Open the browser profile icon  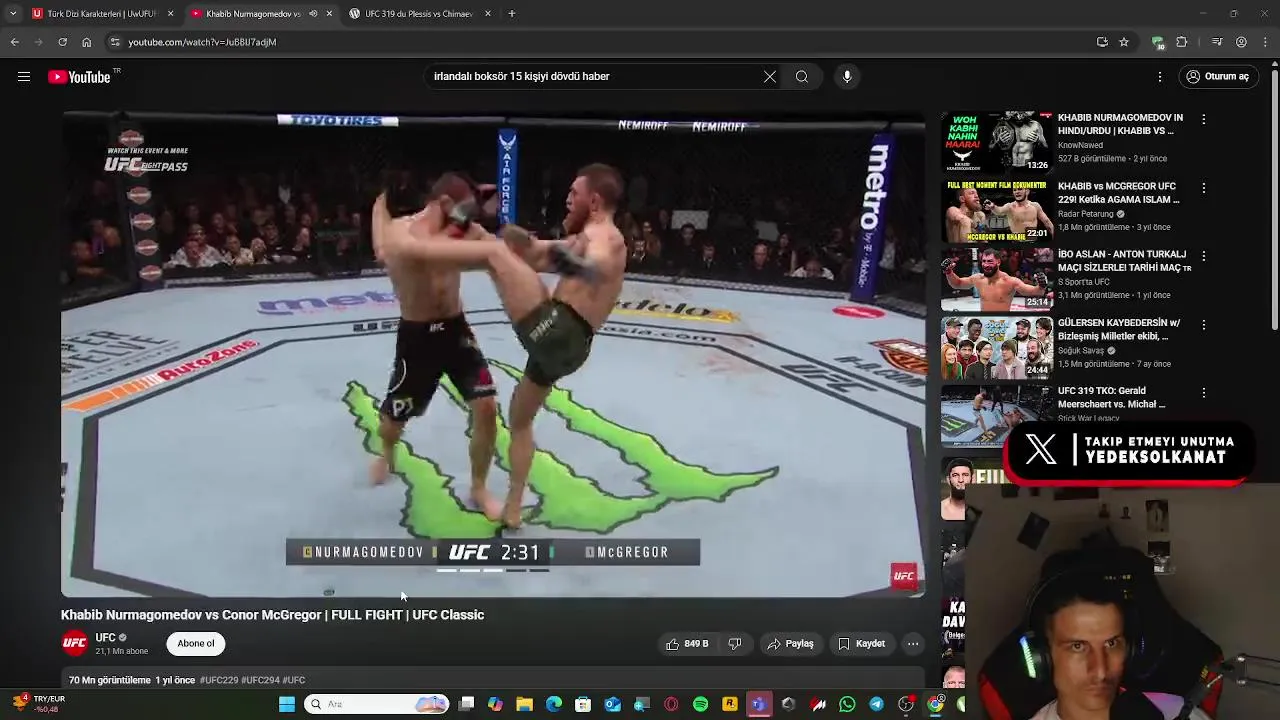point(1241,42)
